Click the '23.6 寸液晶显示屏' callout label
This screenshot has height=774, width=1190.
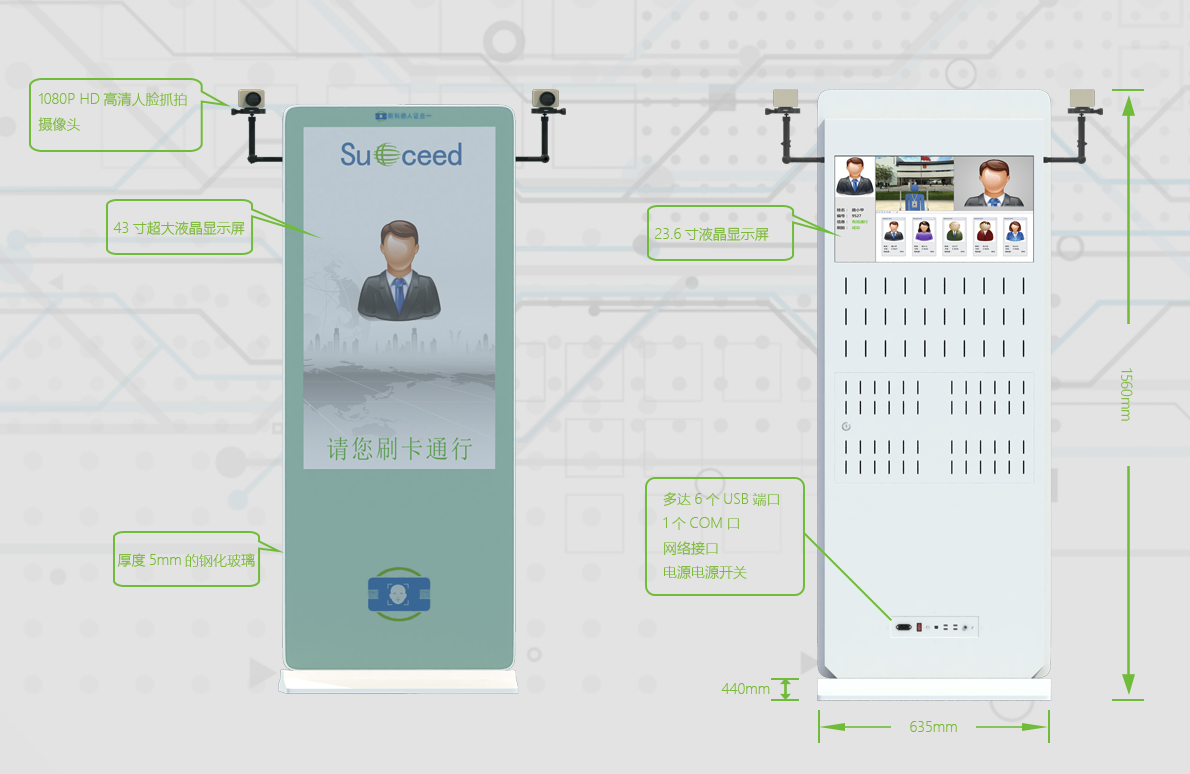click(x=712, y=234)
